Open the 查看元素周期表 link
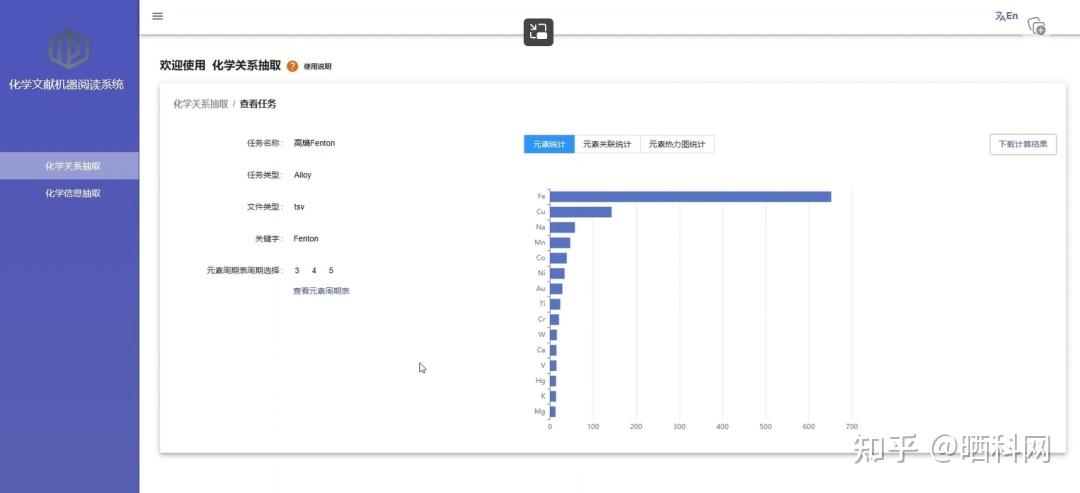1080x493 pixels. click(x=321, y=291)
